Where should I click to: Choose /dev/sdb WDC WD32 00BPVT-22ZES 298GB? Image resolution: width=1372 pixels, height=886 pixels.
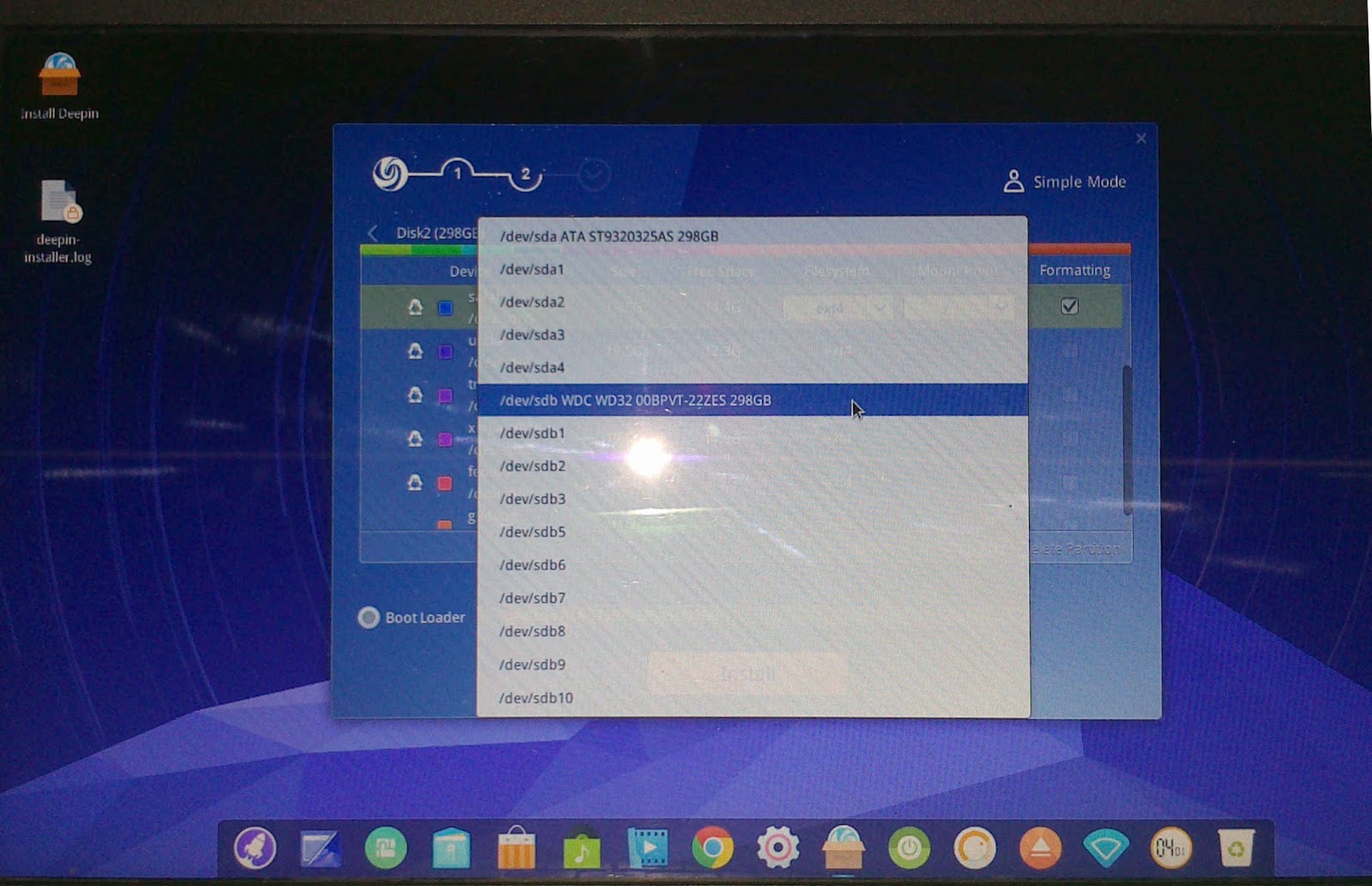click(x=753, y=400)
